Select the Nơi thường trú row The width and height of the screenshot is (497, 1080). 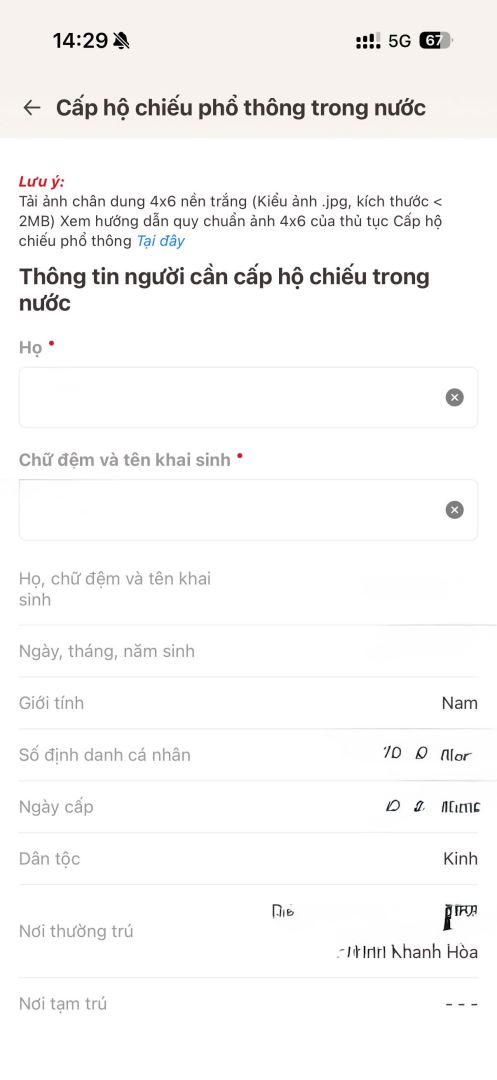tap(248, 931)
